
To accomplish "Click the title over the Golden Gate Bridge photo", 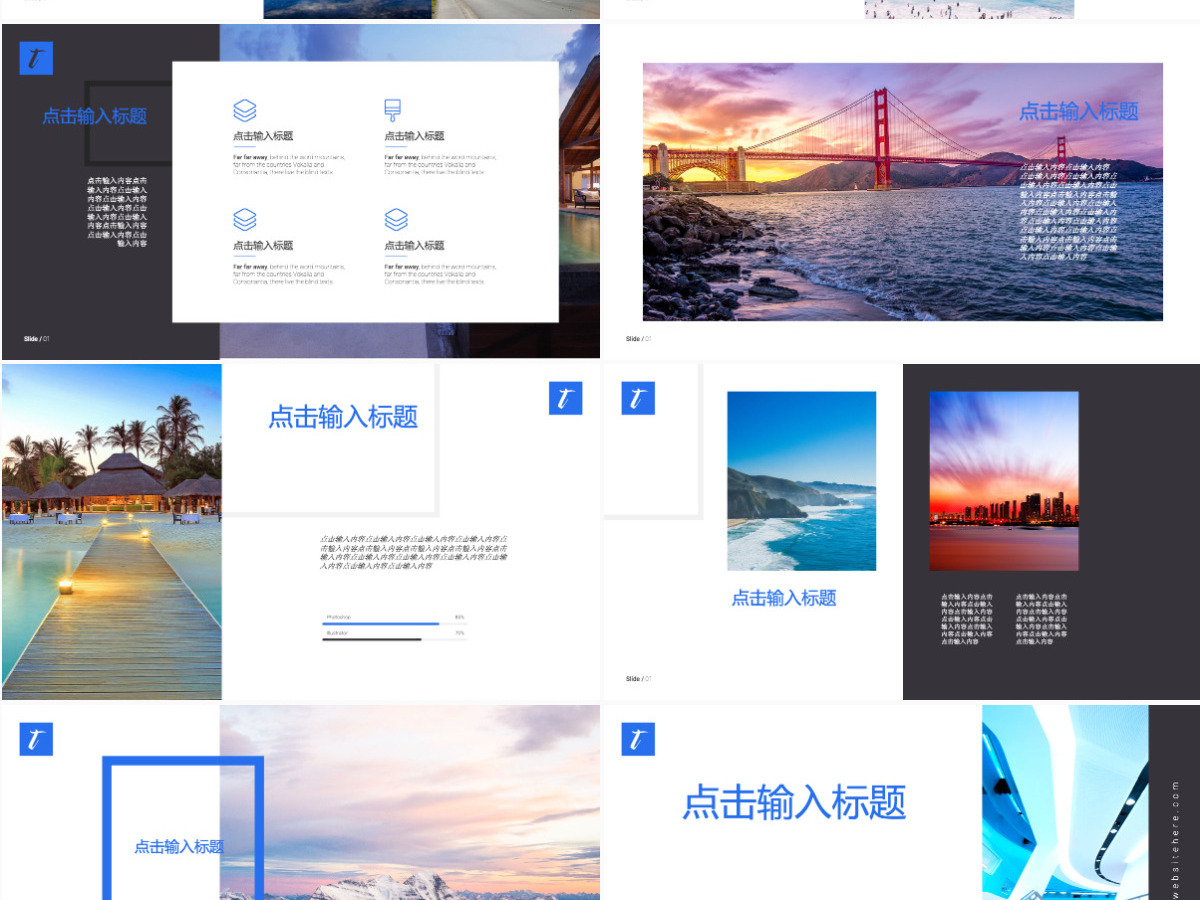I will coord(1079,111).
